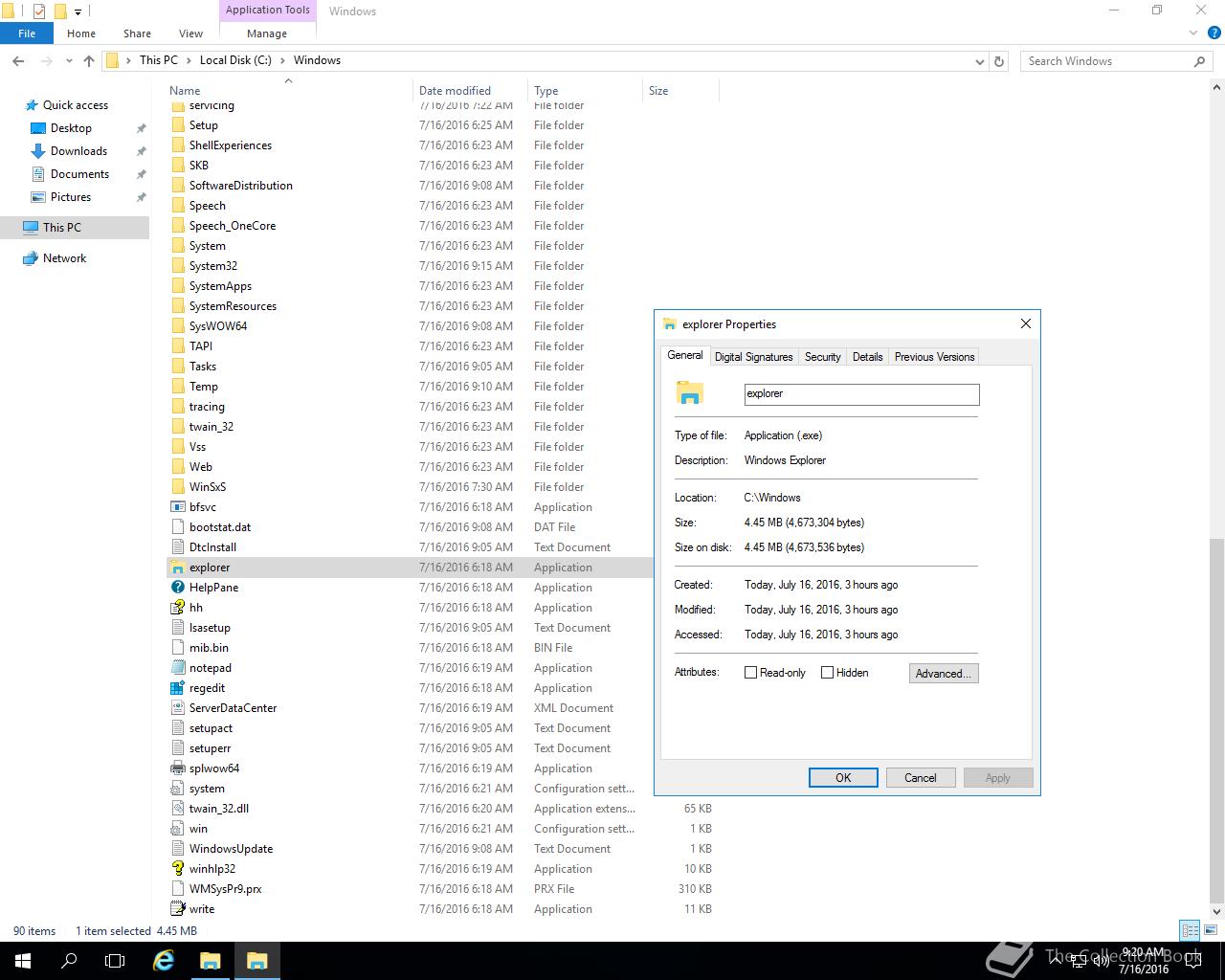
Task: Open the Details tab in Properties
Action: [868, 357]
